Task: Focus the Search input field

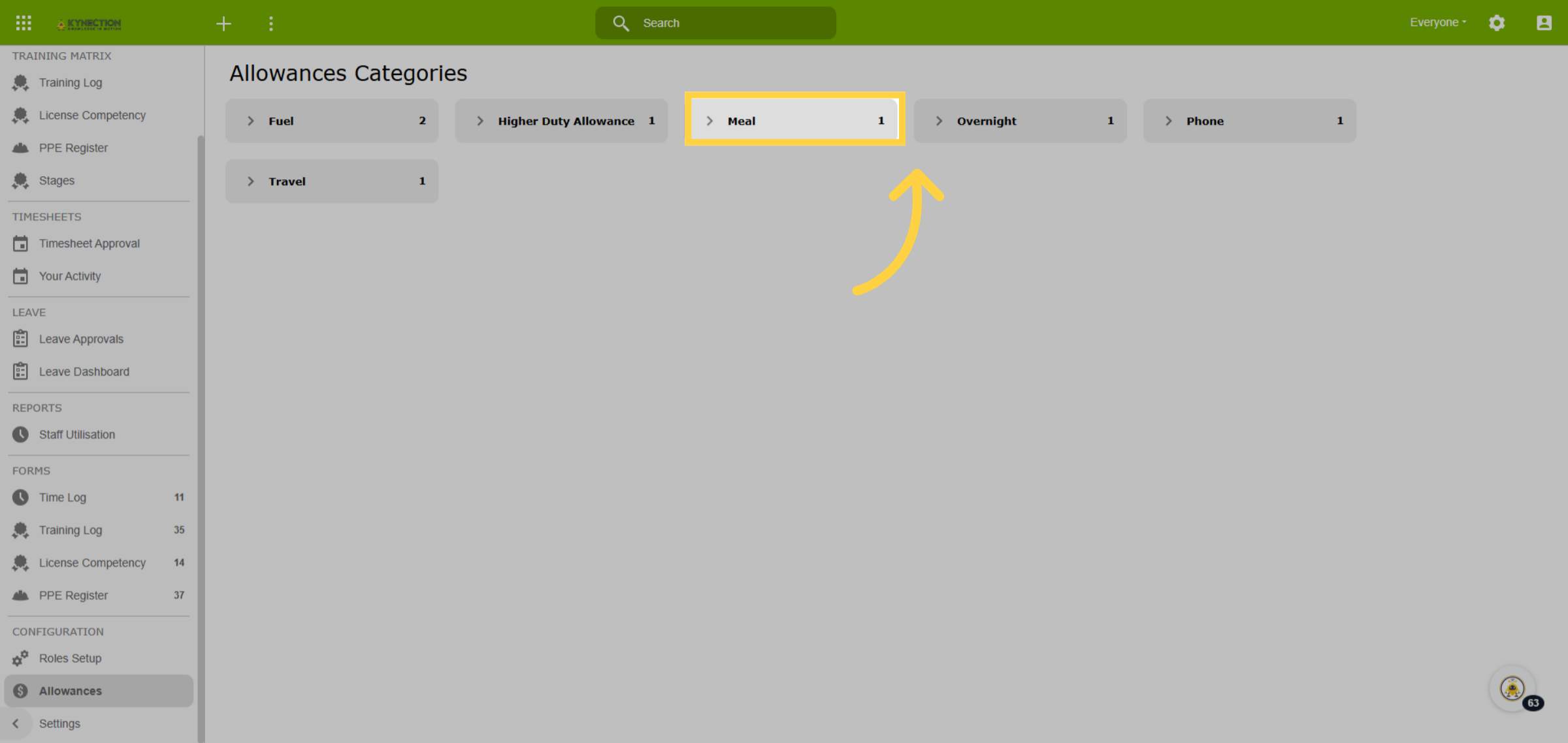Action: [715, 23]
